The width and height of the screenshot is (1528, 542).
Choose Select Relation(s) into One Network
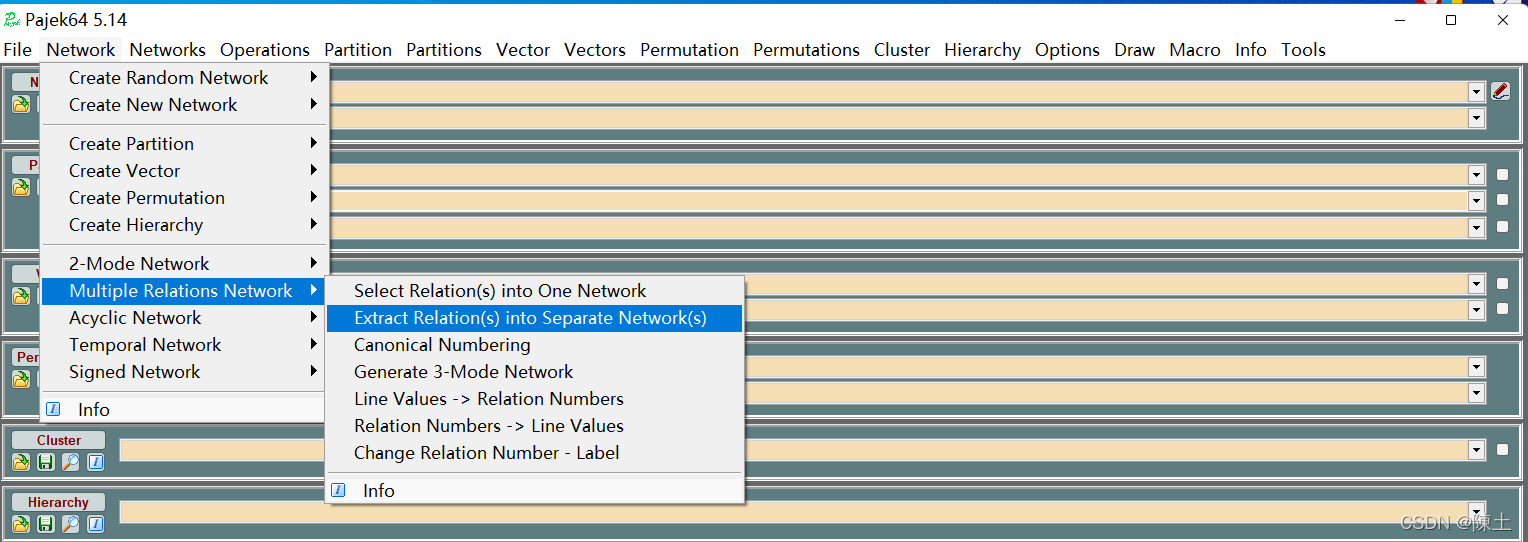click(x=535, y=291)
